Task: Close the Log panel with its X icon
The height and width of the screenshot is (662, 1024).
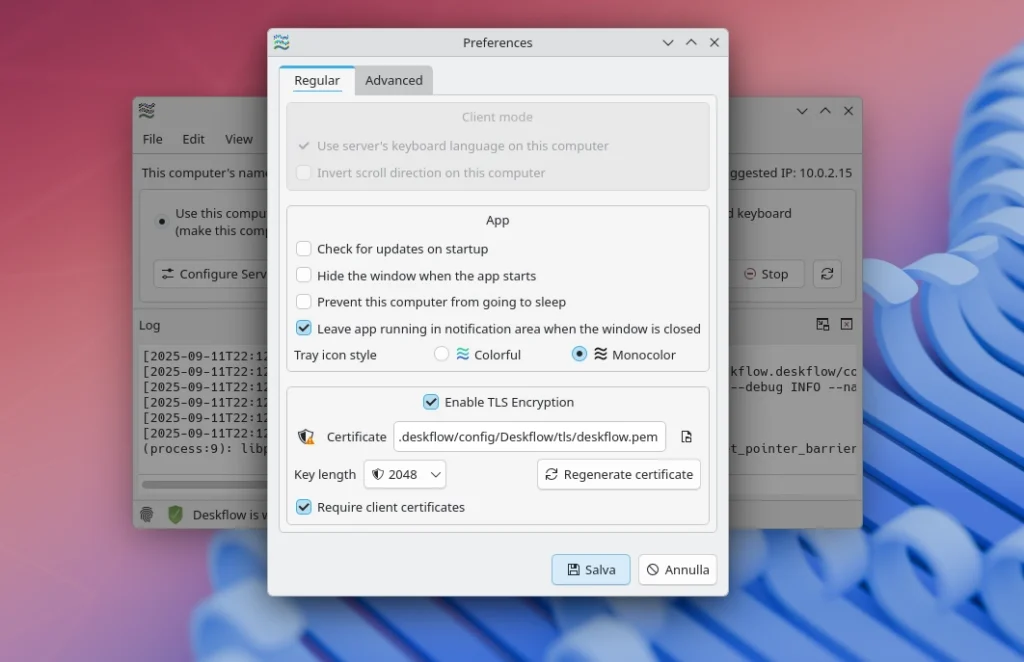Action: tap(846, 324)
